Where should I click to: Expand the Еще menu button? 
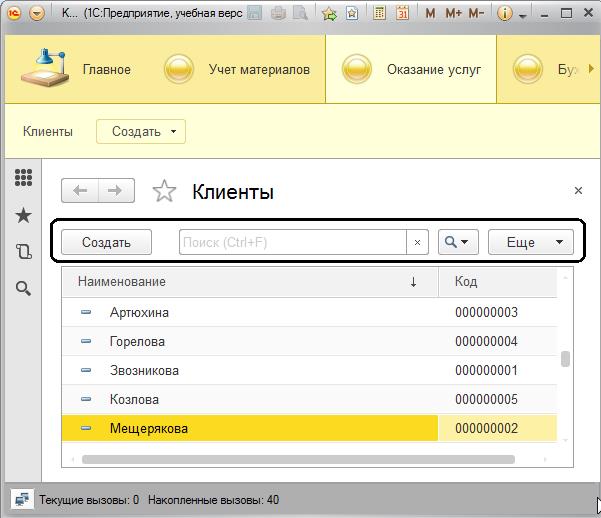pos(530,242)
